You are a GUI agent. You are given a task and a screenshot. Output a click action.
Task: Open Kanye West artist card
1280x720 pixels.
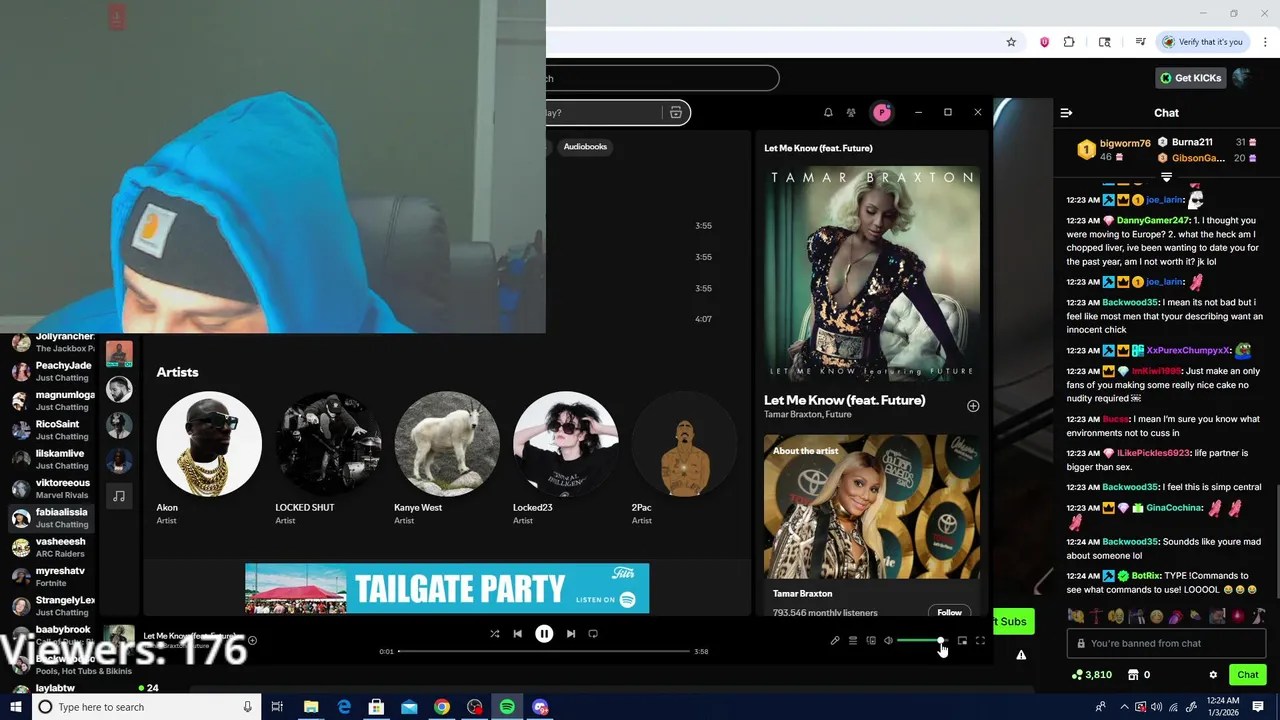click(447, 458)
